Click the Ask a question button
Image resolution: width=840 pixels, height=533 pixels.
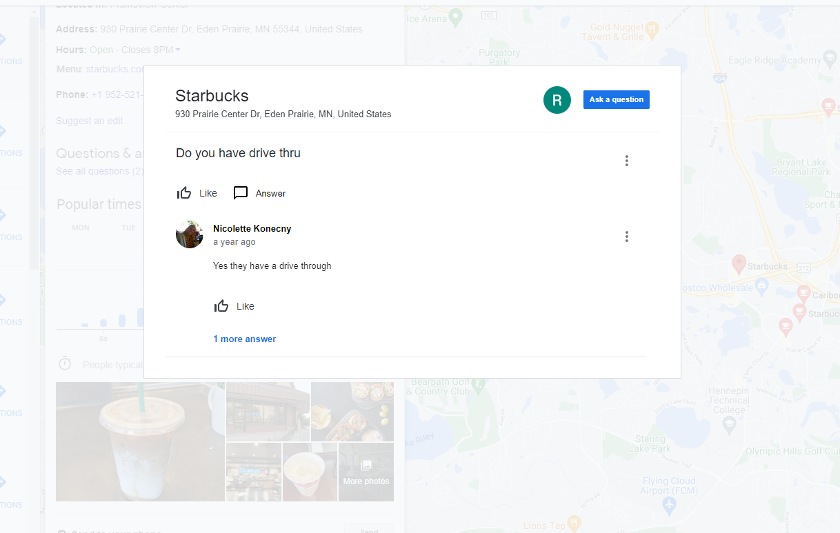coord(616,100)
